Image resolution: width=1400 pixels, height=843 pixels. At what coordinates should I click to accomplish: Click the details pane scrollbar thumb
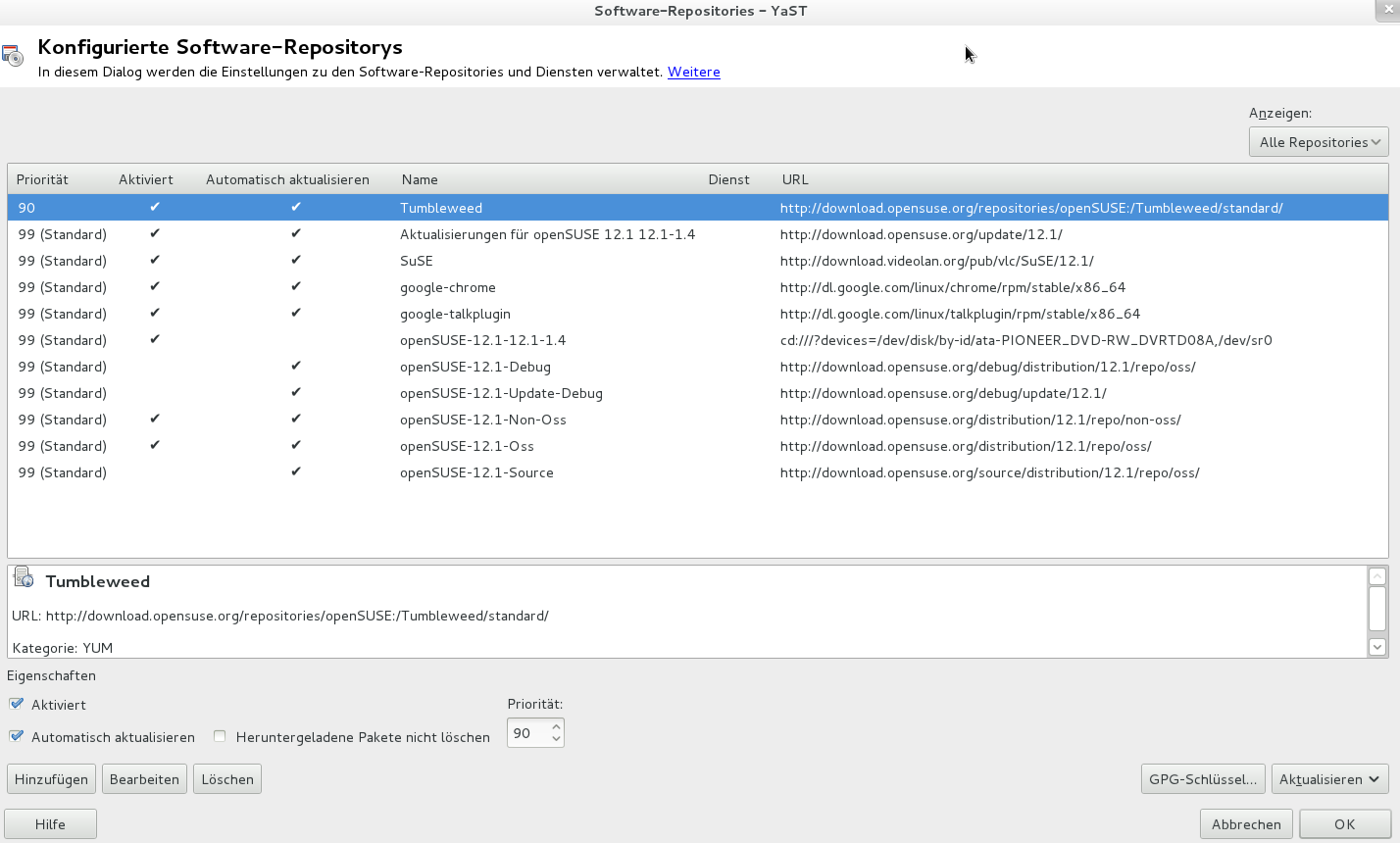[x=1377, y=609]
